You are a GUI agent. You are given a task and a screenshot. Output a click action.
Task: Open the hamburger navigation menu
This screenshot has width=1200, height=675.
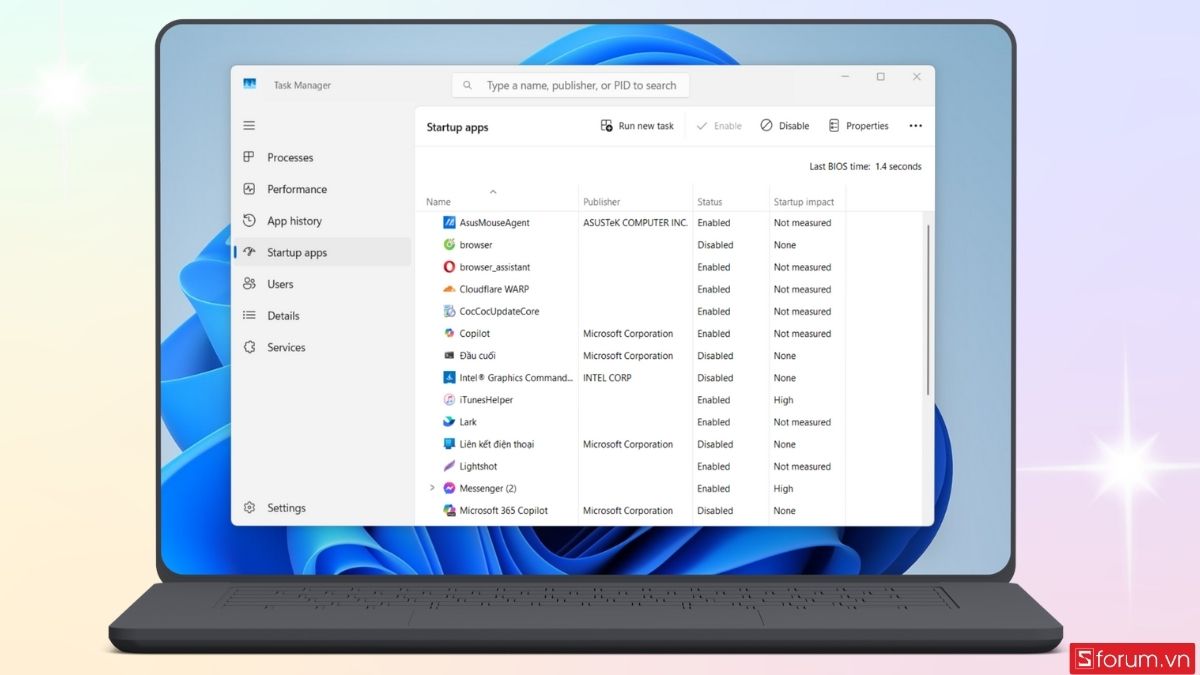tap(249, 125)
